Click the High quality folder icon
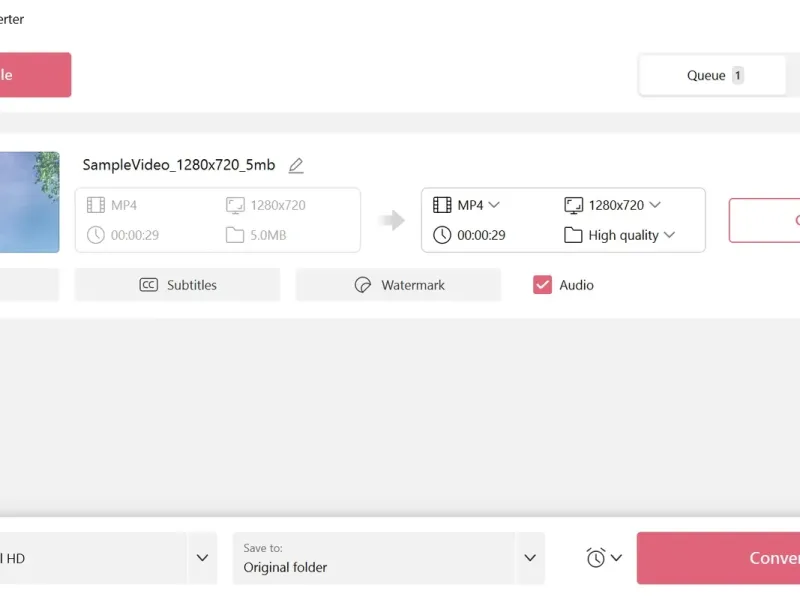The height and width of the screenshot is (600, 800). [x=573, y=235]
